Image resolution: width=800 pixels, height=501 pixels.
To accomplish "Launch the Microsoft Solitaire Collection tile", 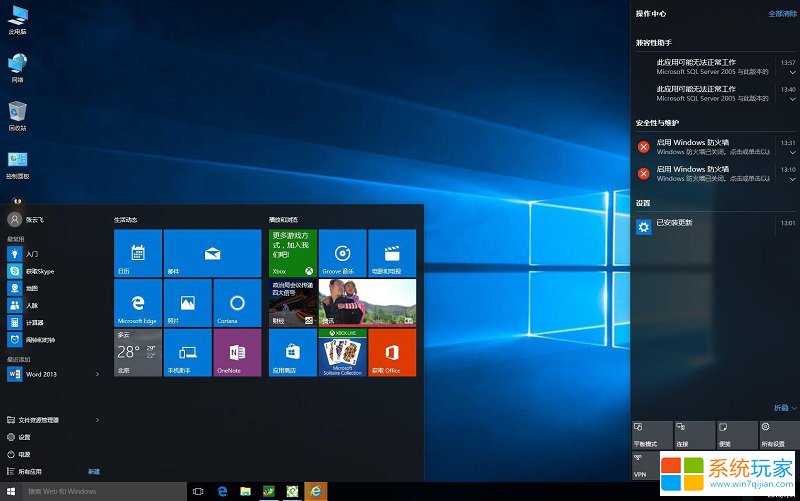I will 342,353.
